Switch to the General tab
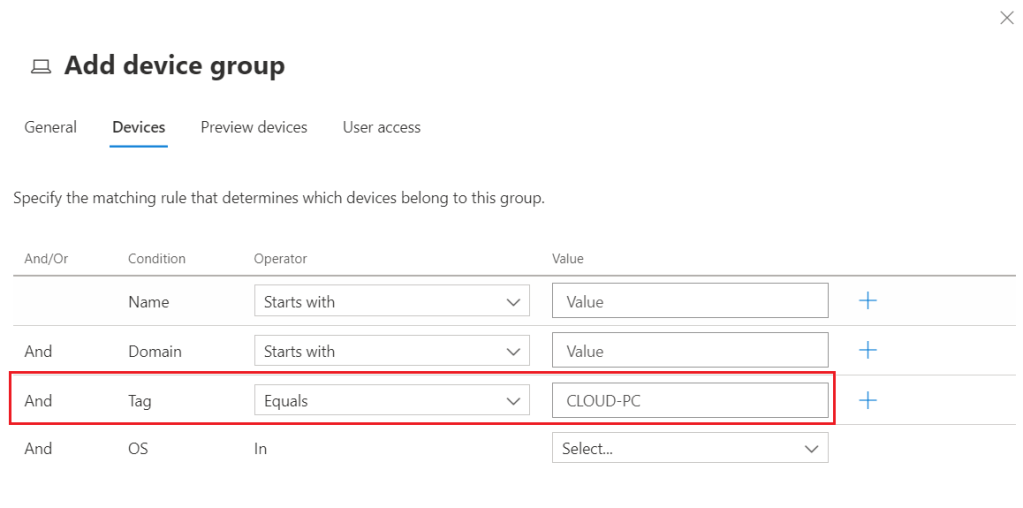The image size is (1023, 508). (50, 127)
